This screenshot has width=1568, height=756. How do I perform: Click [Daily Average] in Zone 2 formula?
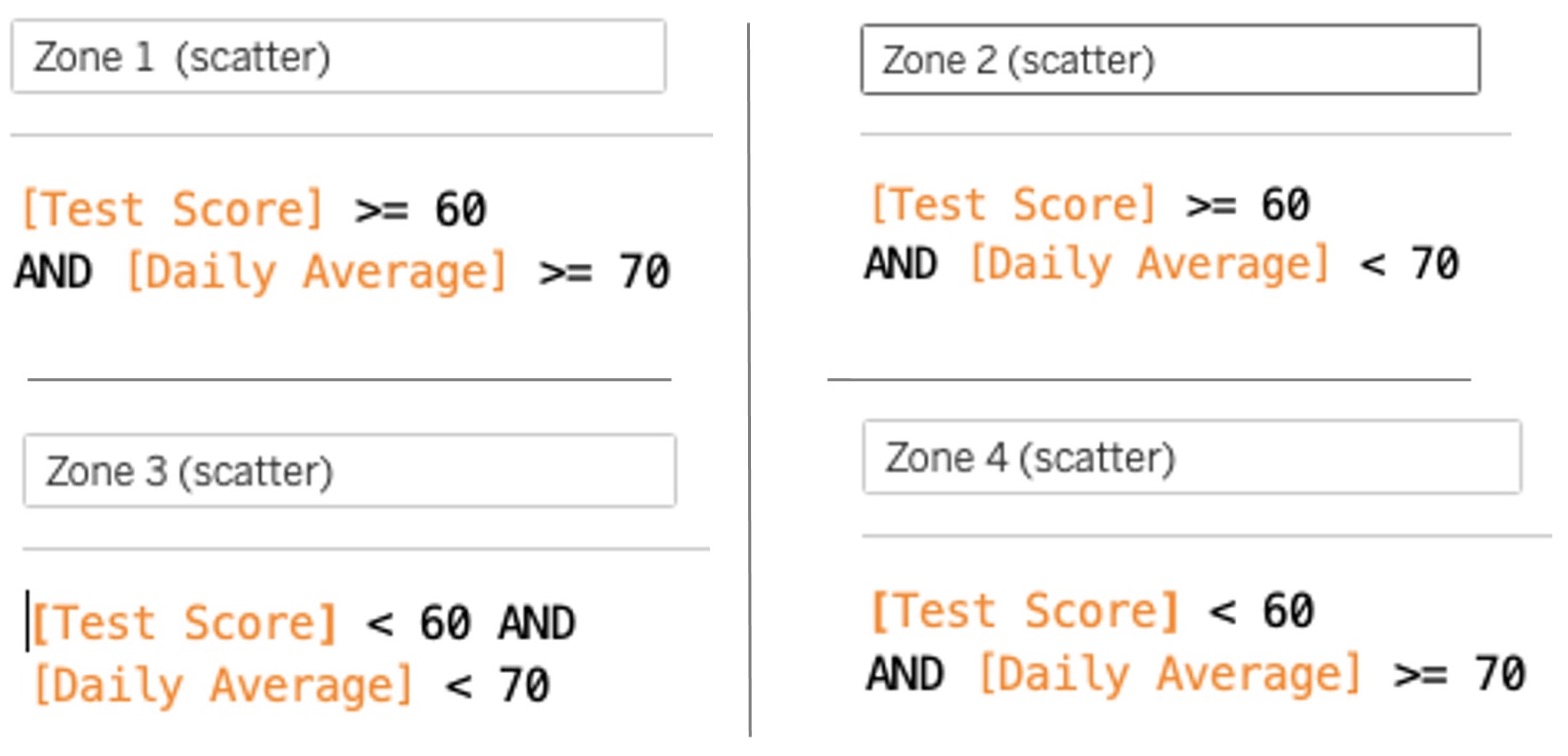click(x=1150, y=264)
